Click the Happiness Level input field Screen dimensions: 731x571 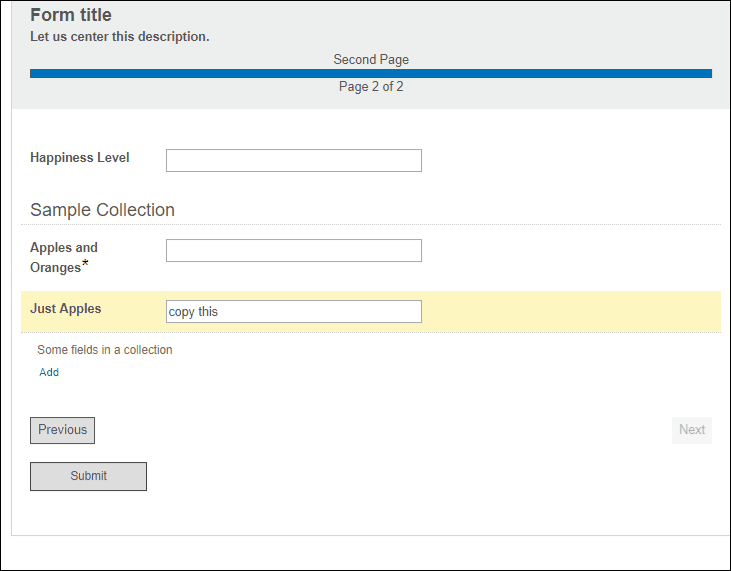(x=294, y=160)
